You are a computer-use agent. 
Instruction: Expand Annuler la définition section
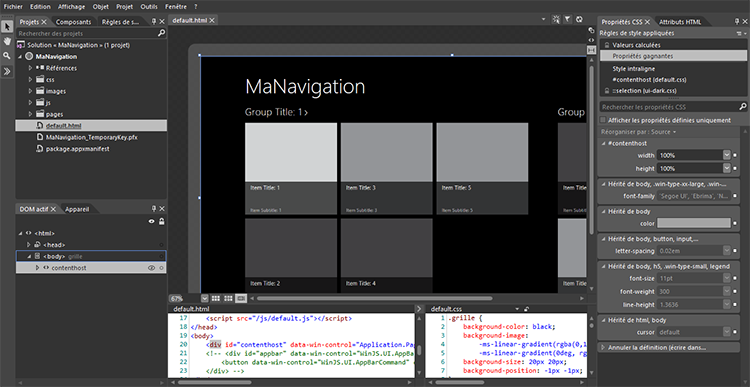click(603, 348)
